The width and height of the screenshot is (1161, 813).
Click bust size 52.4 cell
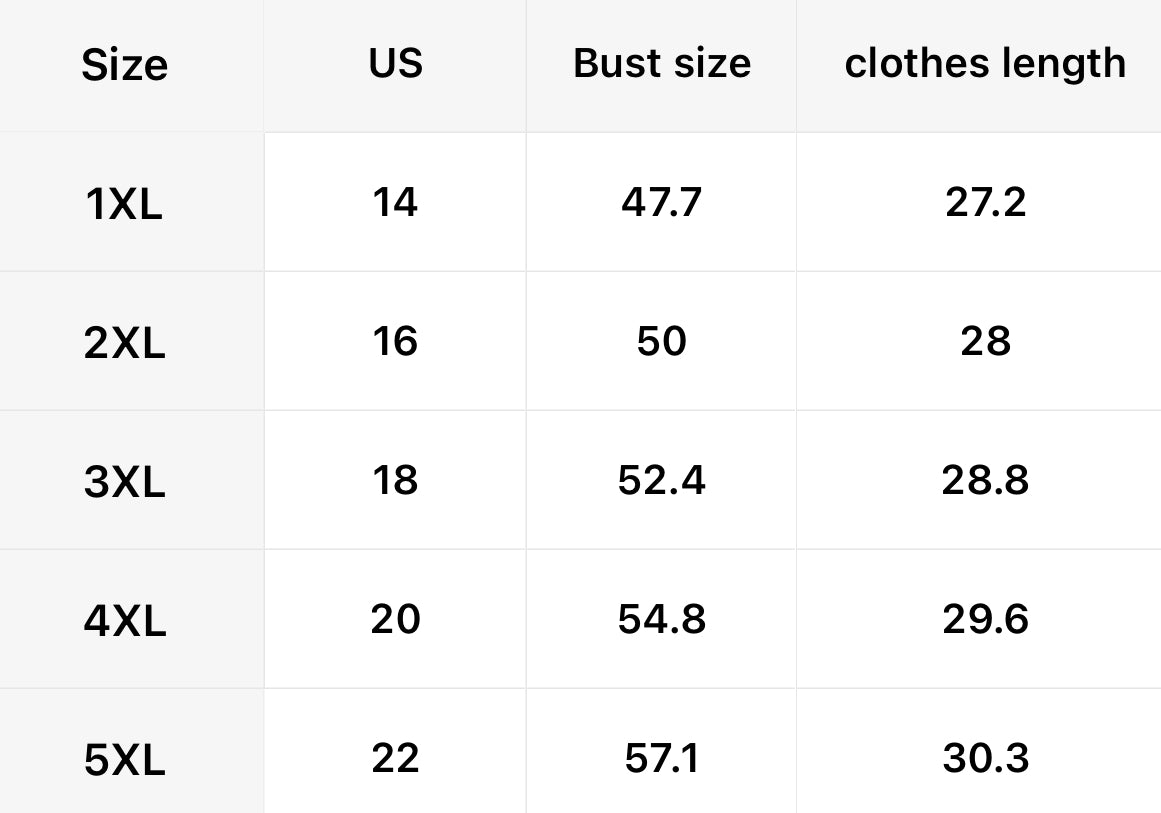661,481
